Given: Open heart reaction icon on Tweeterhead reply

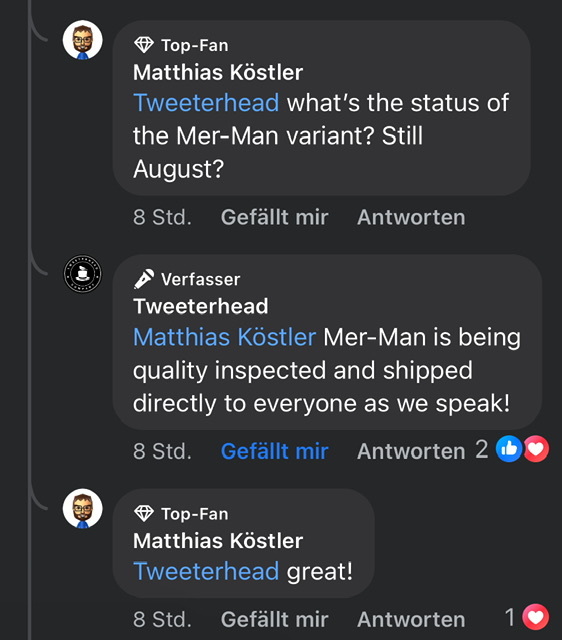Looking at the screenshot, I should point(536,449).
